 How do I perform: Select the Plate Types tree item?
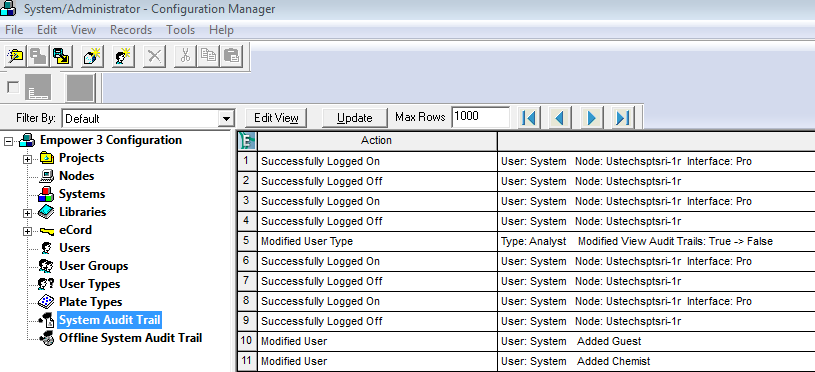(x=90, y=302)
